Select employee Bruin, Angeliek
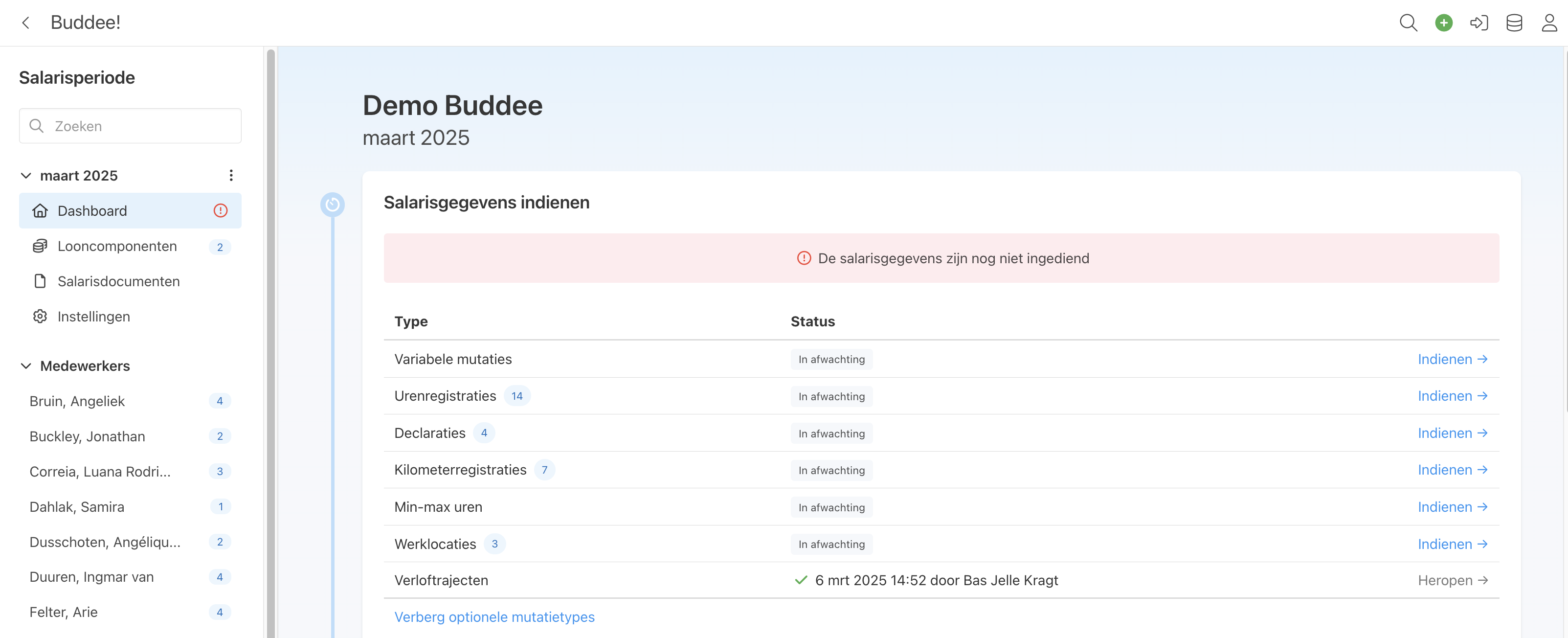The height and width of the screenshot is (638, 1568). pos(77,401)
